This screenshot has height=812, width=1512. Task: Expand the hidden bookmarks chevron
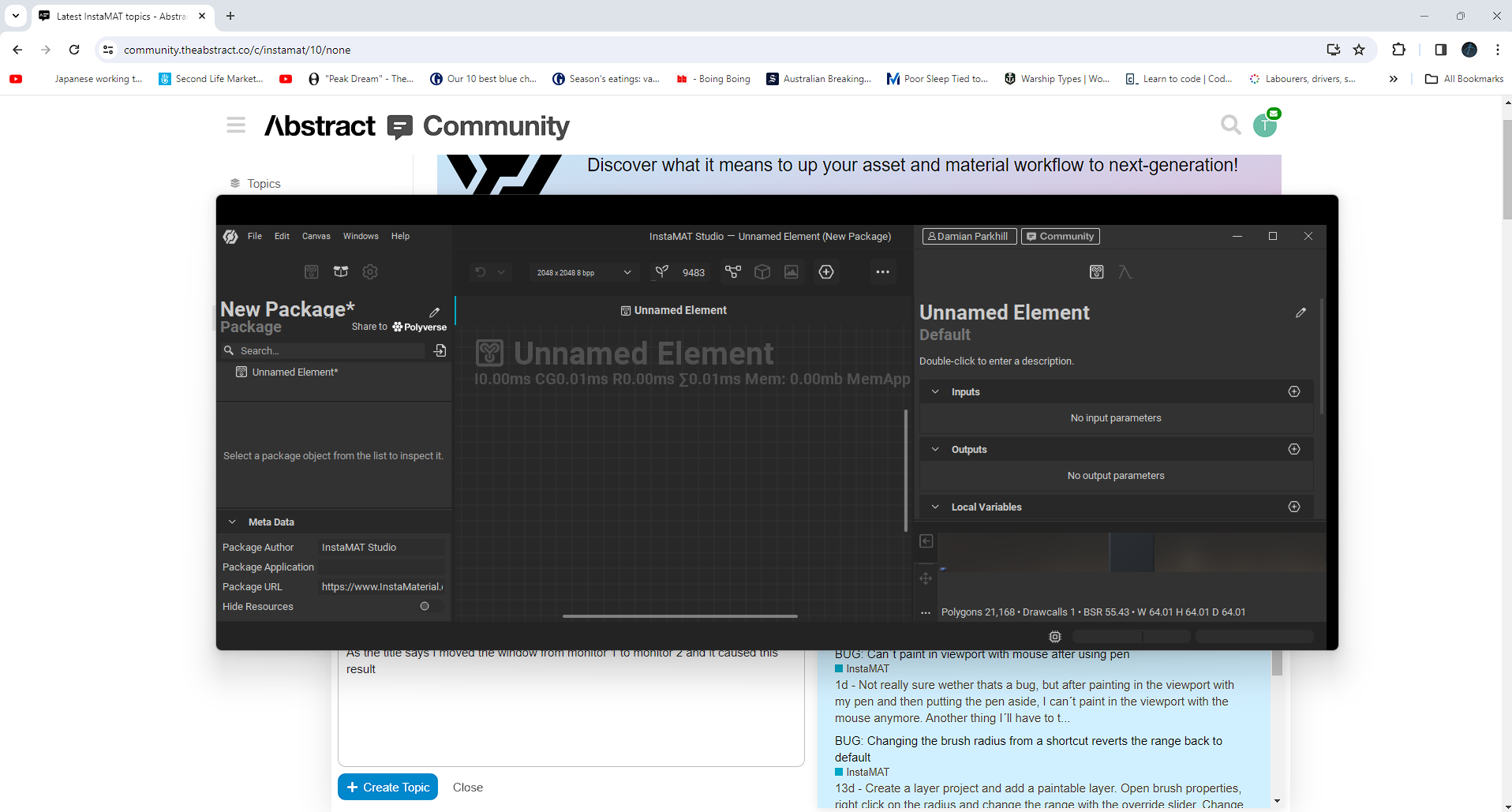pyautogui.click(x=1394, y=79)
